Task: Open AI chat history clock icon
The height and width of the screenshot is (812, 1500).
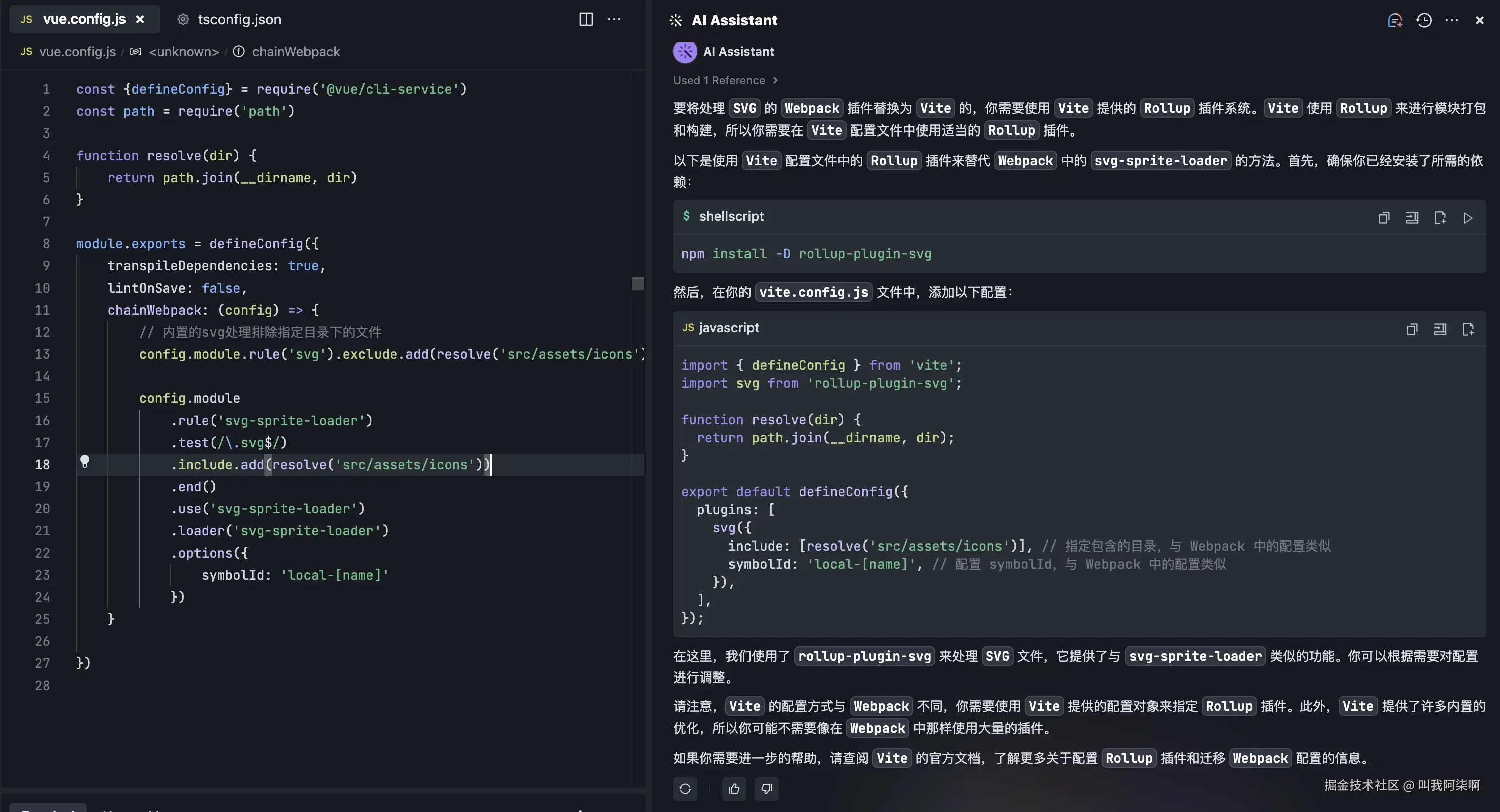Action: (1424, 21)
